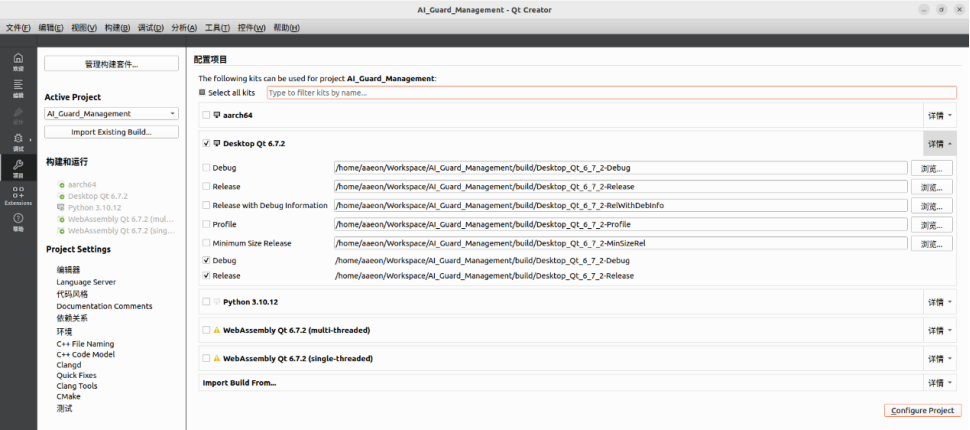The image size is (970, 430).
Task: Enable WebAssembly Qt 6.7.2 (single-threaded) checkbox
Action: [206, 358]
